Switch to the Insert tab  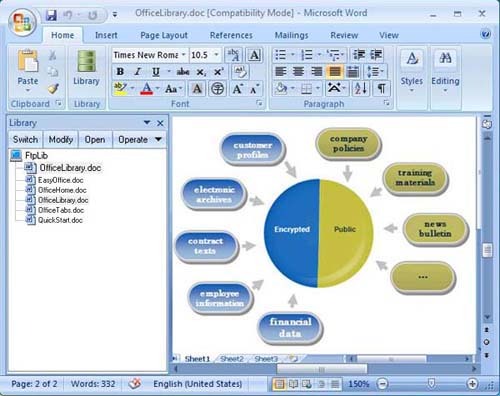pos(106,35)
